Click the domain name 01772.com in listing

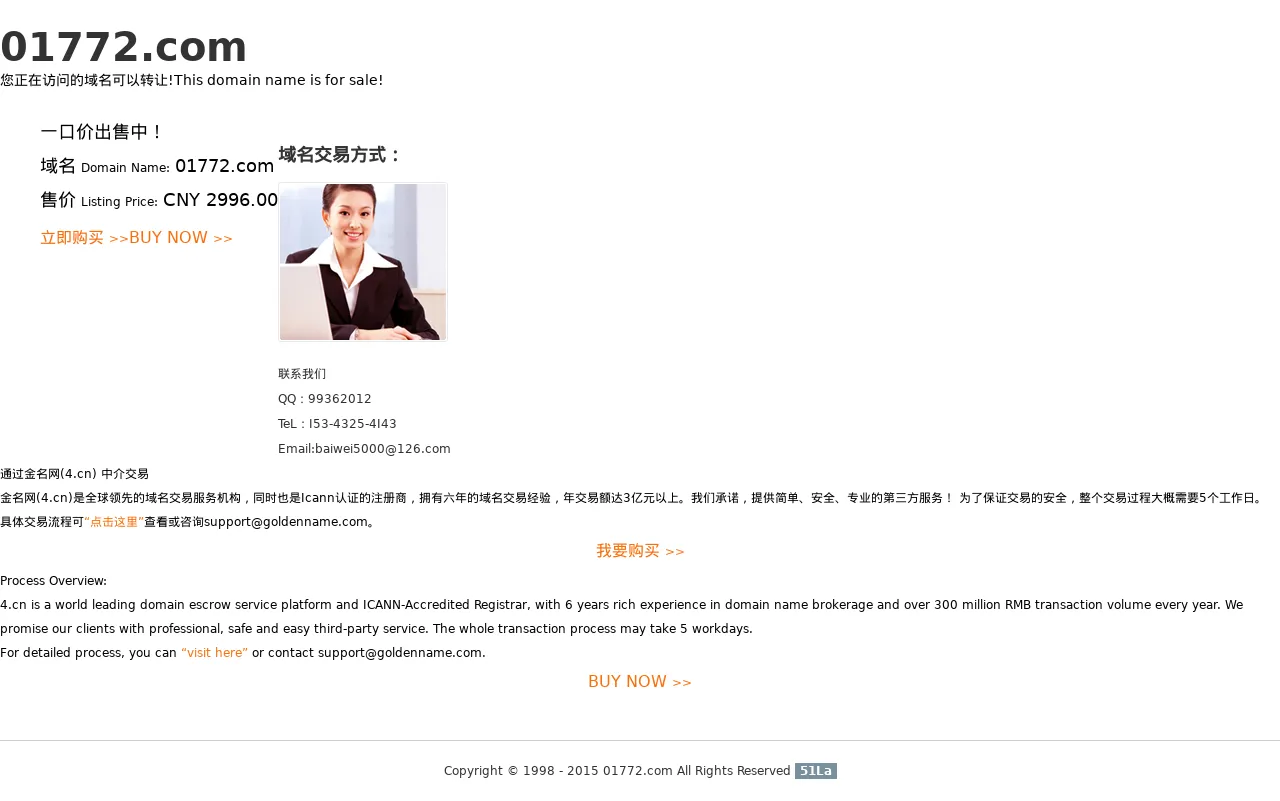pyautogui.click(x=224, y=166)
